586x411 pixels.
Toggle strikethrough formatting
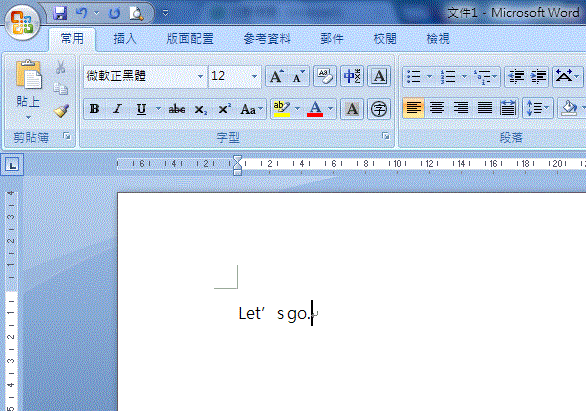176,109
